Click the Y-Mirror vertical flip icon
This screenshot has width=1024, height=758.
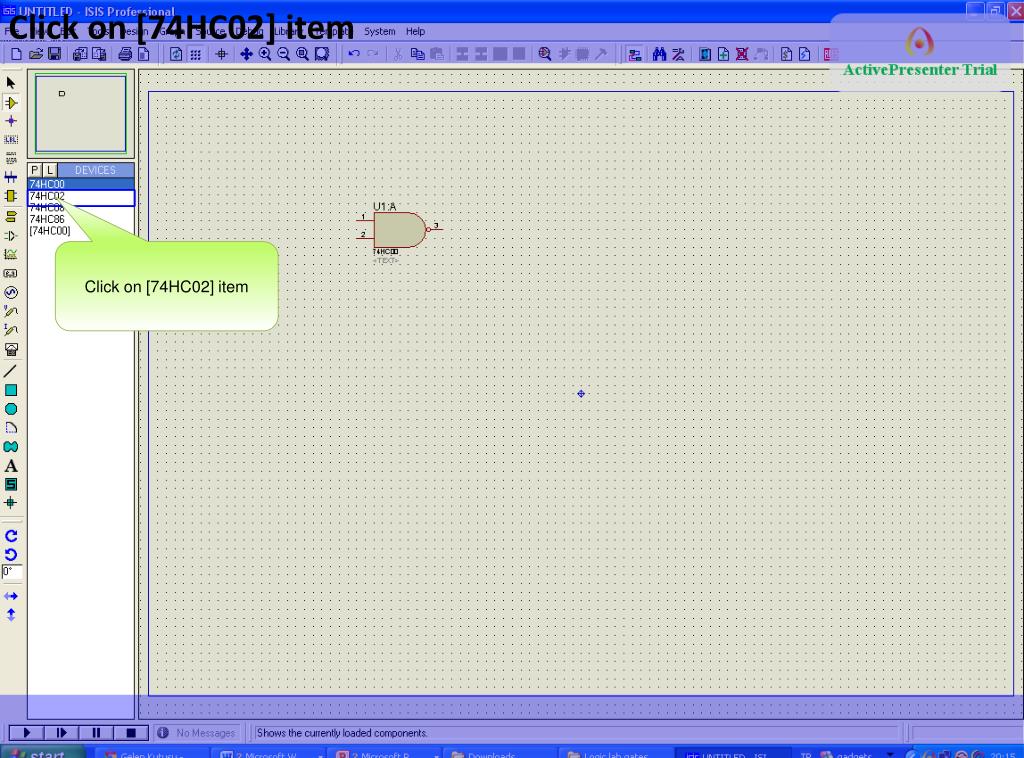pos(10,615)
